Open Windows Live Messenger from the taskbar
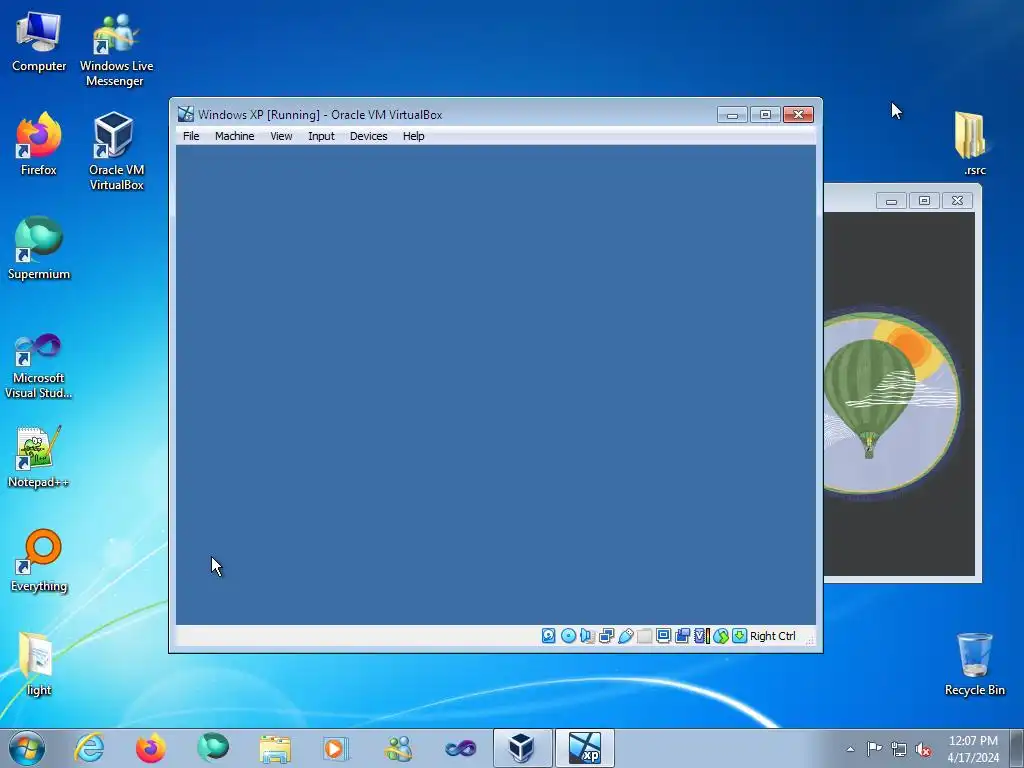 point(398,748)
